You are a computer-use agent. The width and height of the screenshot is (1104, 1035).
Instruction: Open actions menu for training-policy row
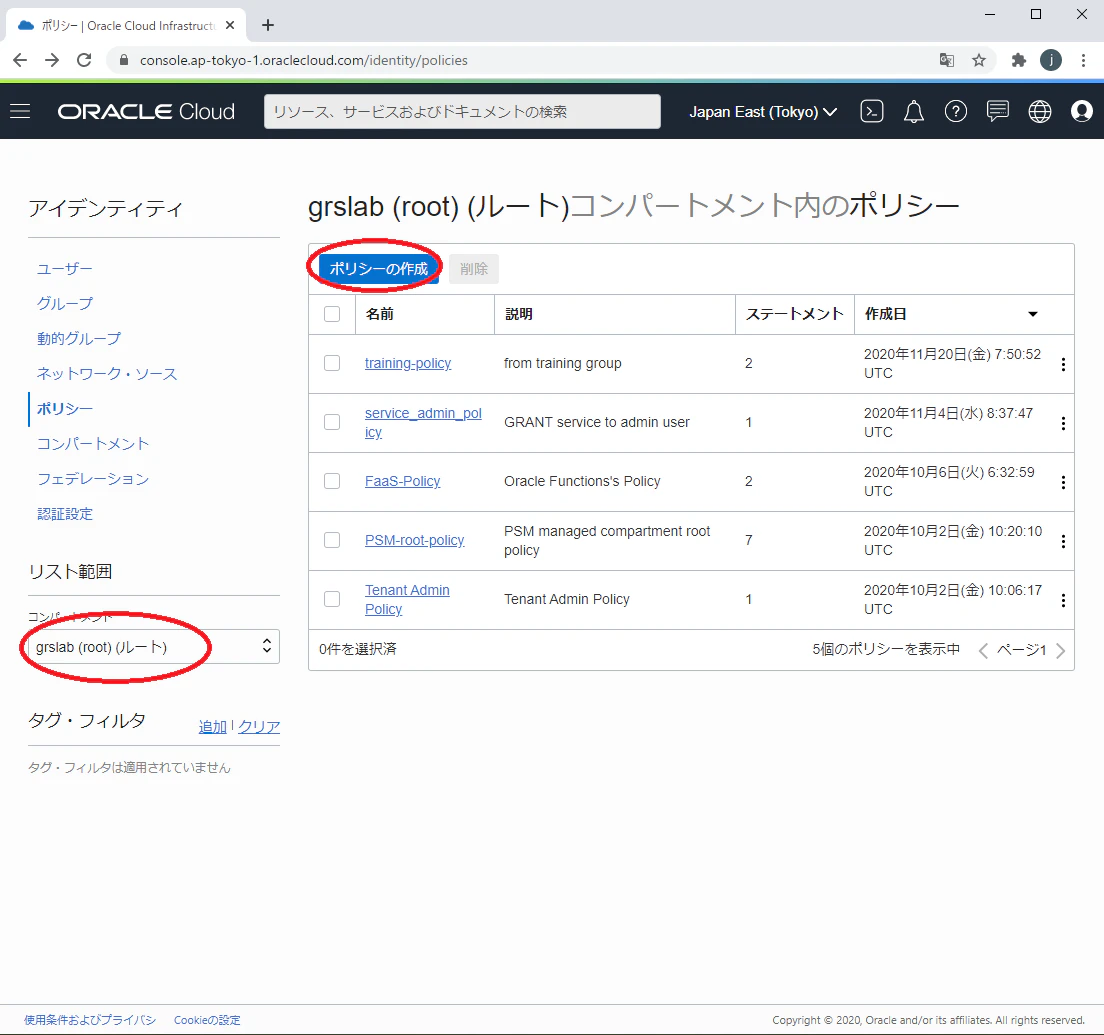[x=1063, y=364]
